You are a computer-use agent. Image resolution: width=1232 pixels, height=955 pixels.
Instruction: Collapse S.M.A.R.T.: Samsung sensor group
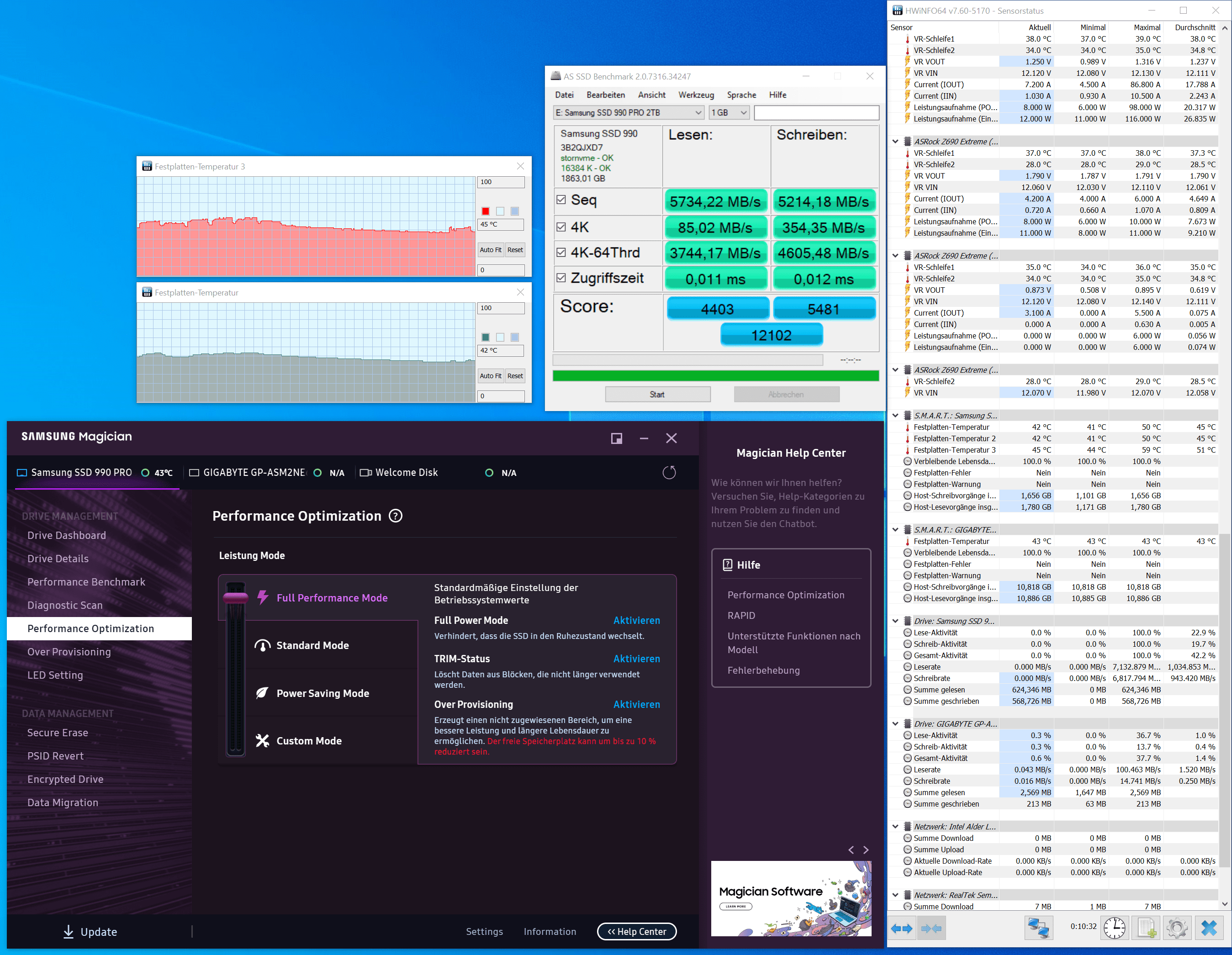pyautogui.click(x=895, y=415)
